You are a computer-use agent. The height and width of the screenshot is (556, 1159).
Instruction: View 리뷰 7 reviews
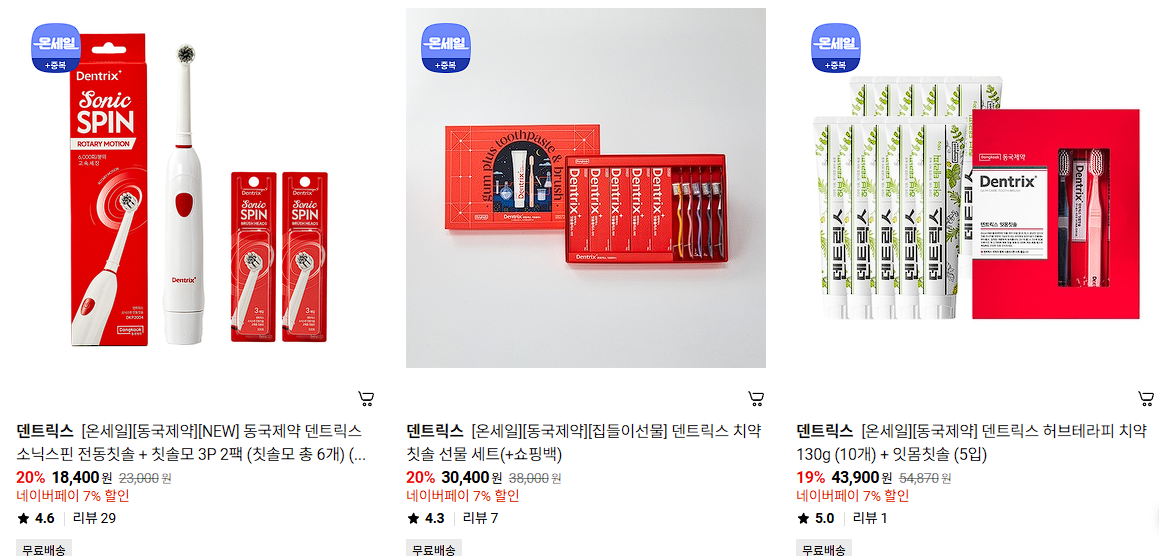pyautogui.click(x=480, y=518)
